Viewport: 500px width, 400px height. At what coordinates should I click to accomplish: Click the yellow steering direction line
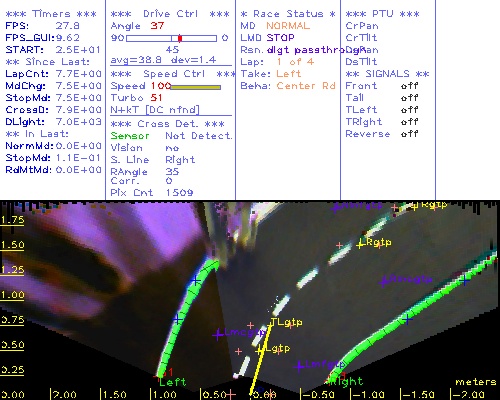pos(260,359)
